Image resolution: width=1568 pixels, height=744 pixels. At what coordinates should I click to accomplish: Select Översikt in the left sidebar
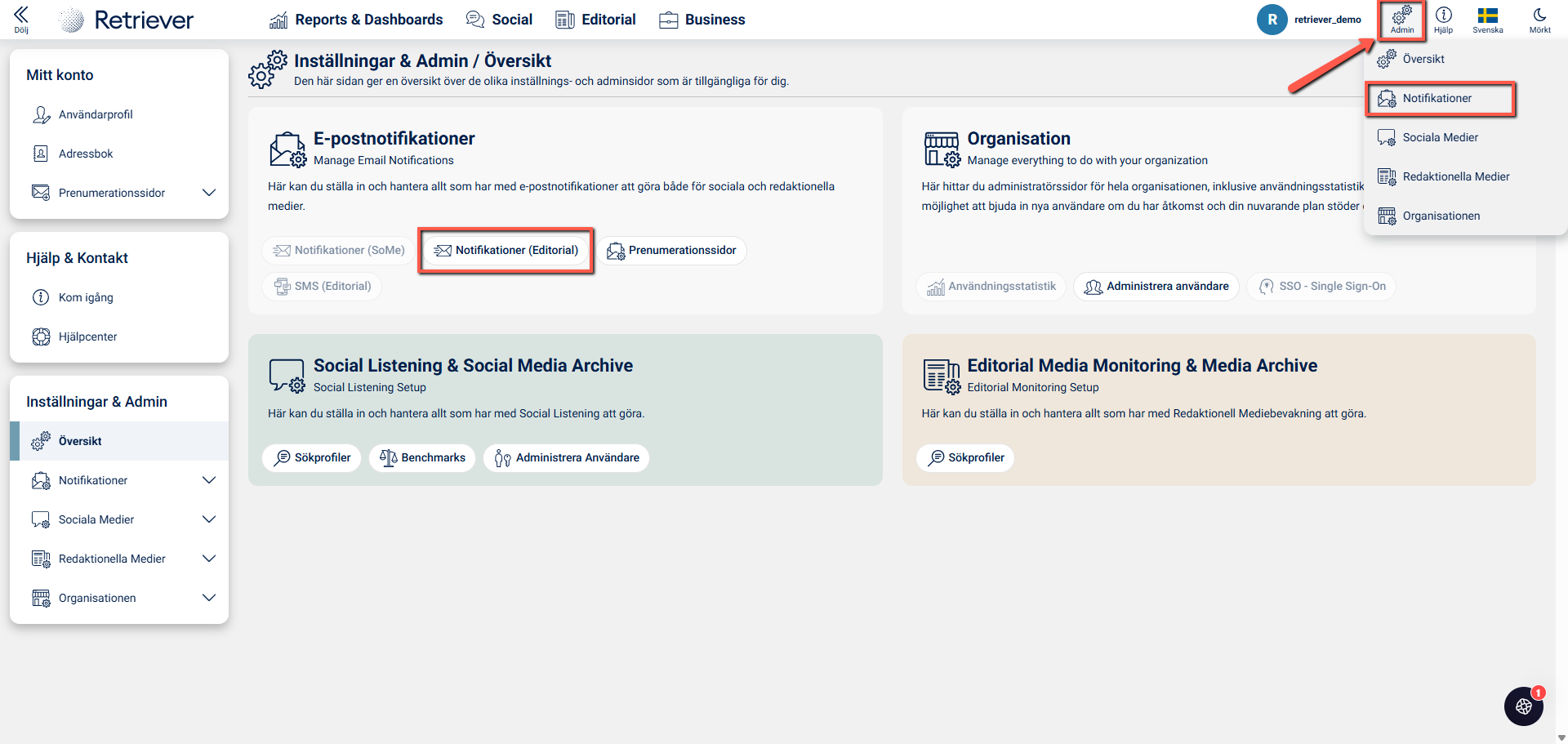click(x=80, y=441)
